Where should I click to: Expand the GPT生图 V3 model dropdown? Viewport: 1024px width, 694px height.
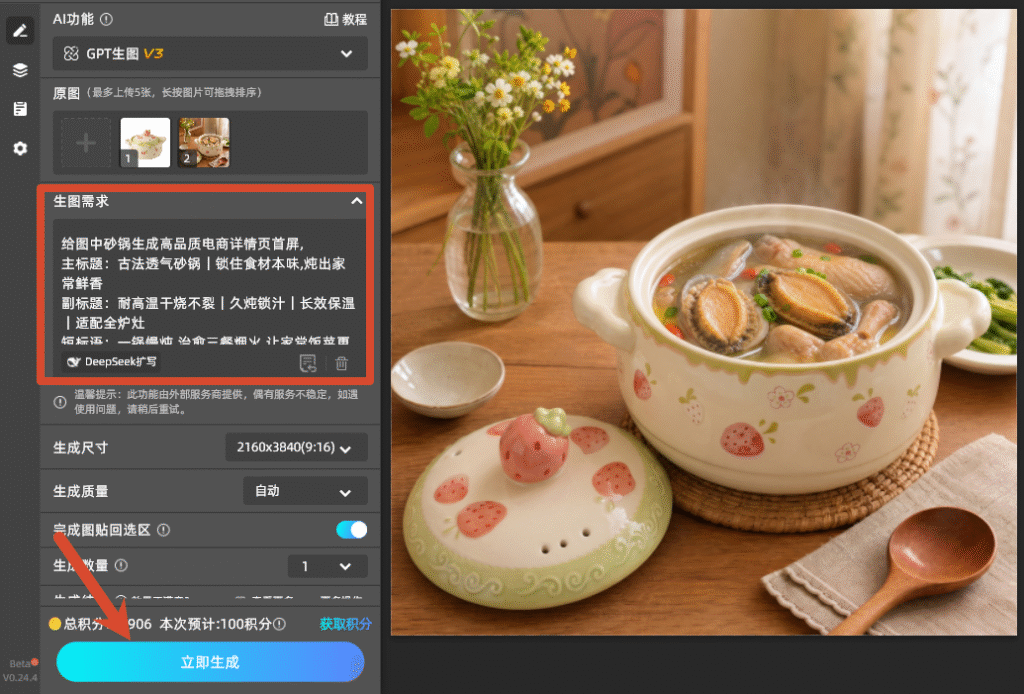(210, 54)
